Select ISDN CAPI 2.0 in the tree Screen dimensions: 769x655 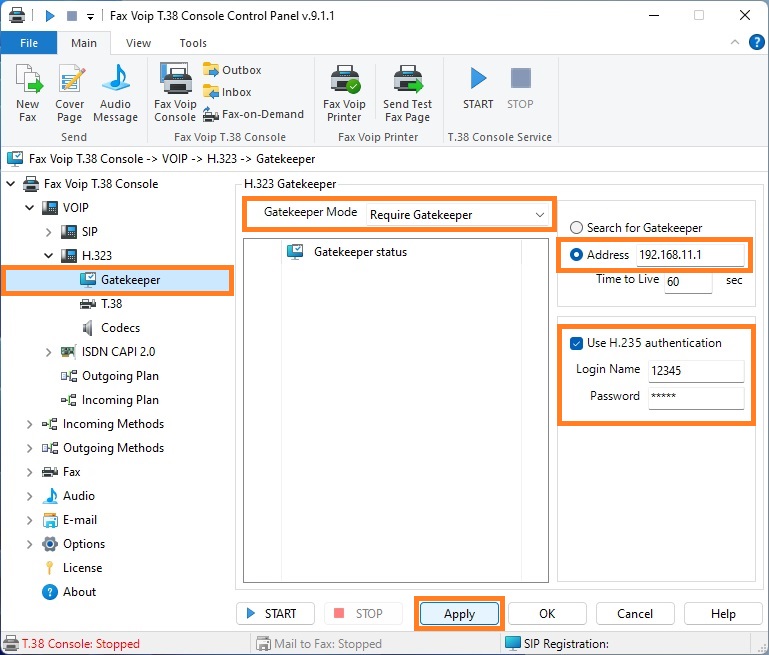[108, 352]
